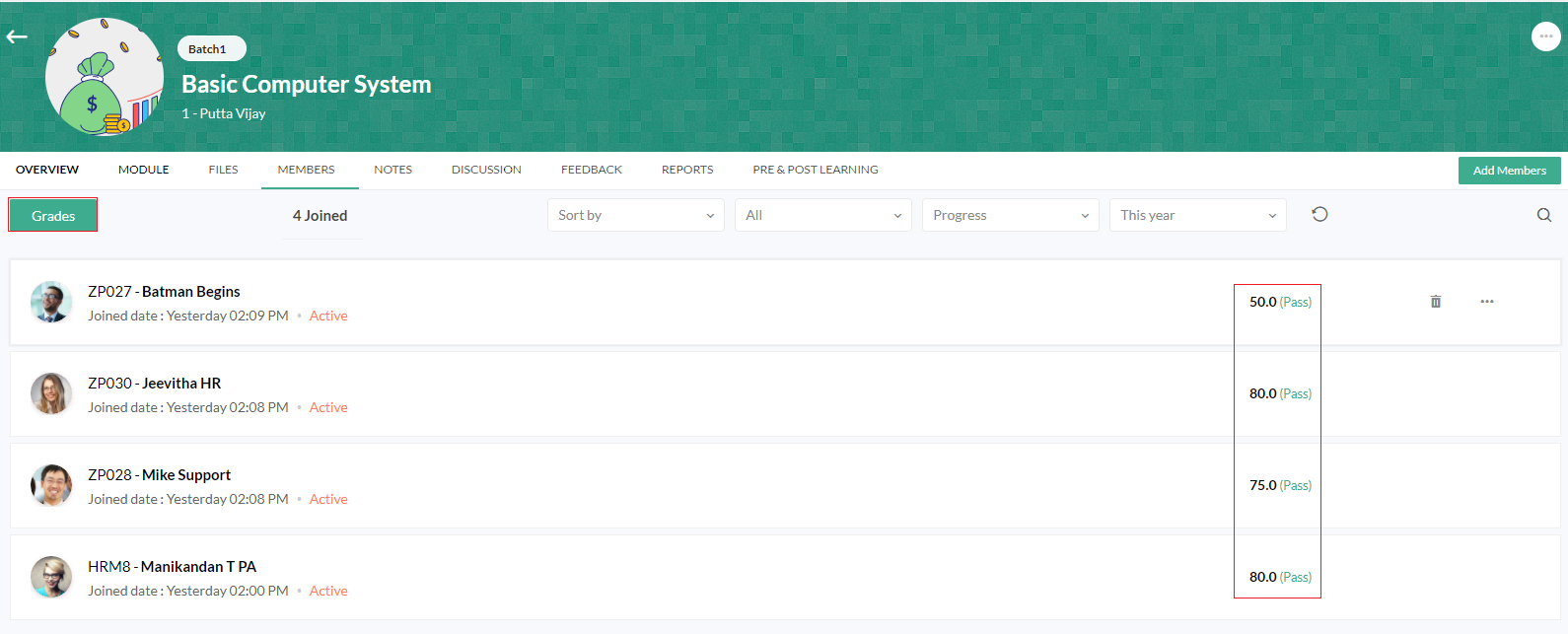The width and height of the screenshot is (1568, 634).
Task: Open the All filter dropdown
Action: 823,215
